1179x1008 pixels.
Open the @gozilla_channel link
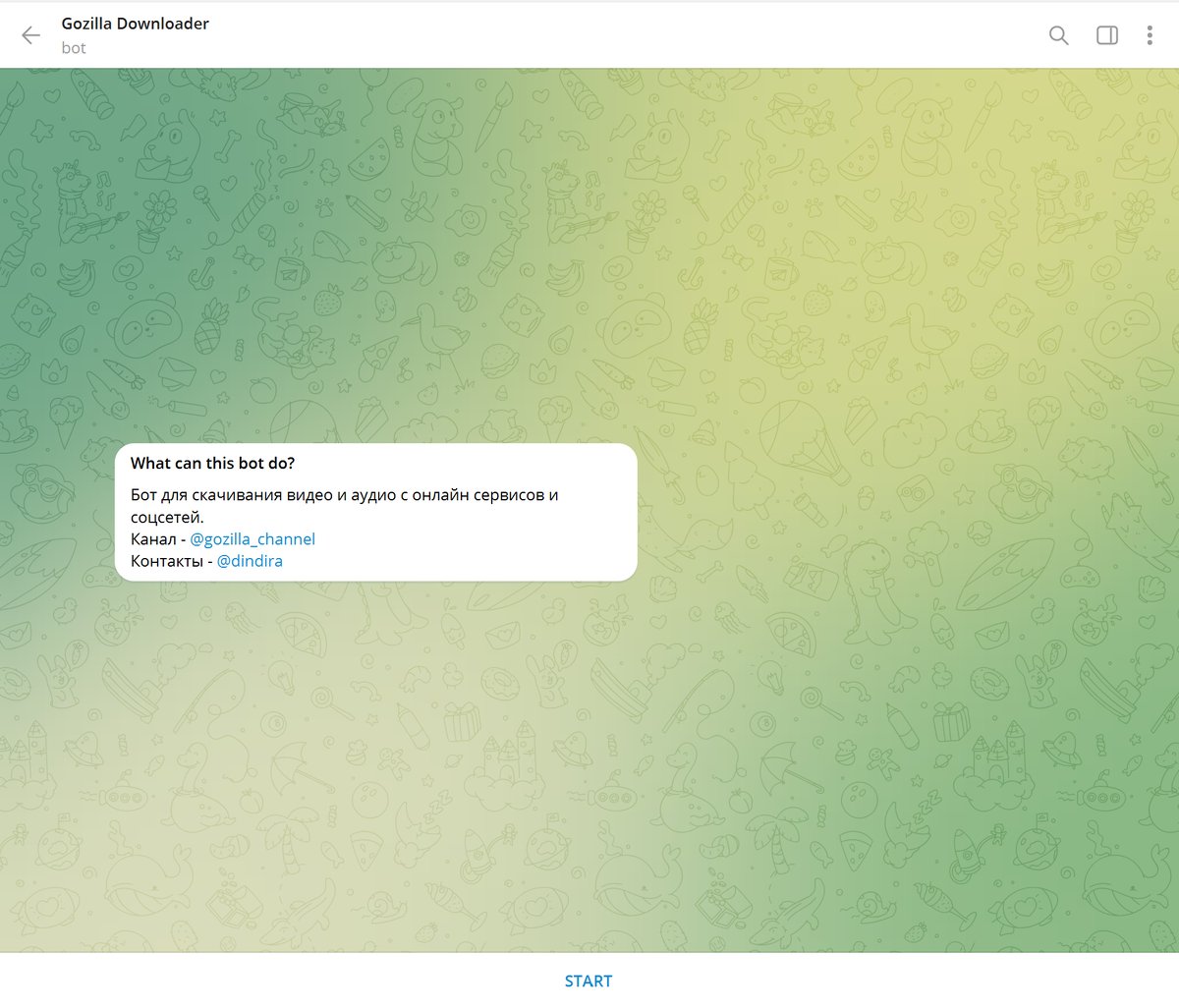click(253, 539)
